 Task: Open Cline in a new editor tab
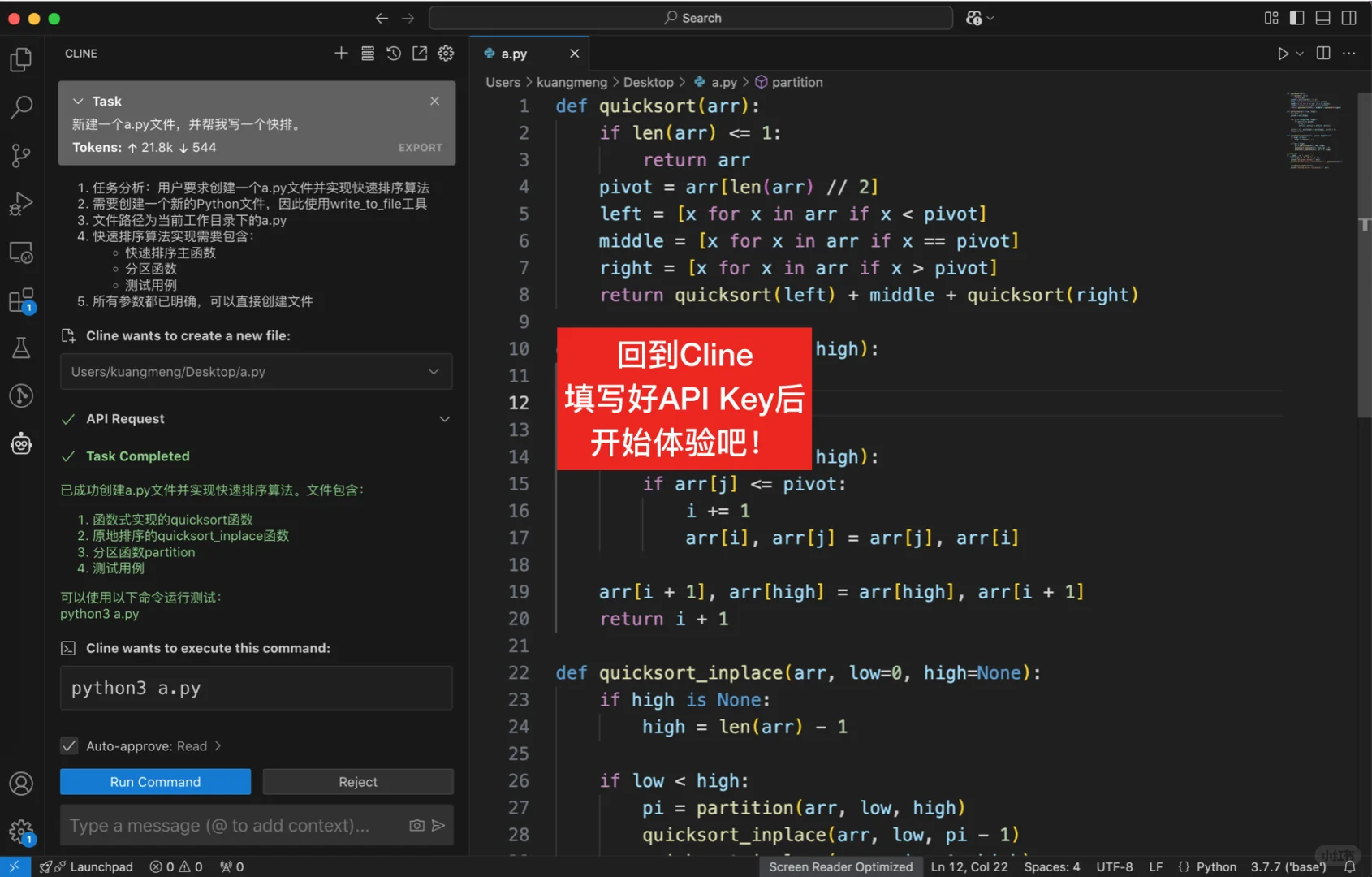(x=420, y=53)
